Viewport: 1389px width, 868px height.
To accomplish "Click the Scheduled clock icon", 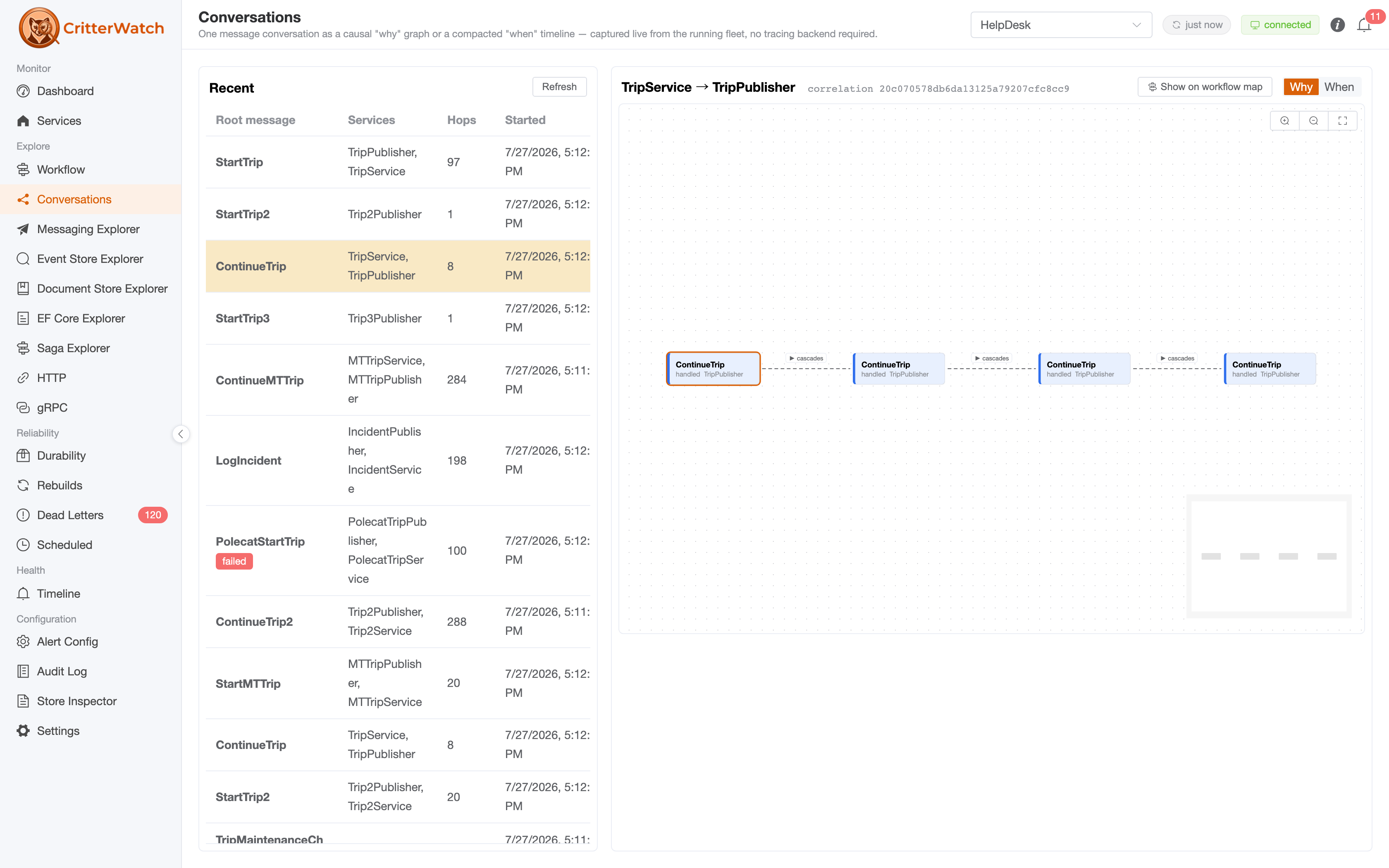I will click(x=23, y=545).
